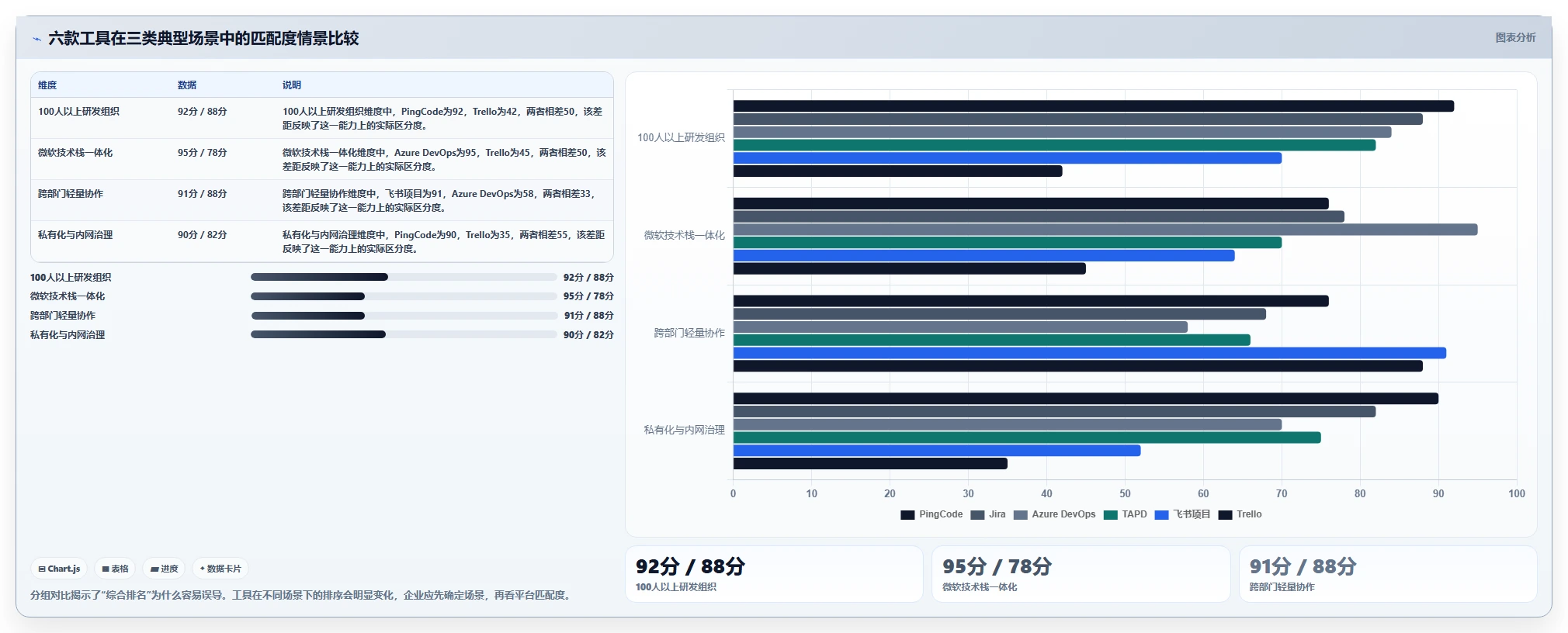This screenshot has width=1568, height=633.
Task: Click the longest bar in 微软技术栈一体化 group
Action: (x=1105, y=230)
